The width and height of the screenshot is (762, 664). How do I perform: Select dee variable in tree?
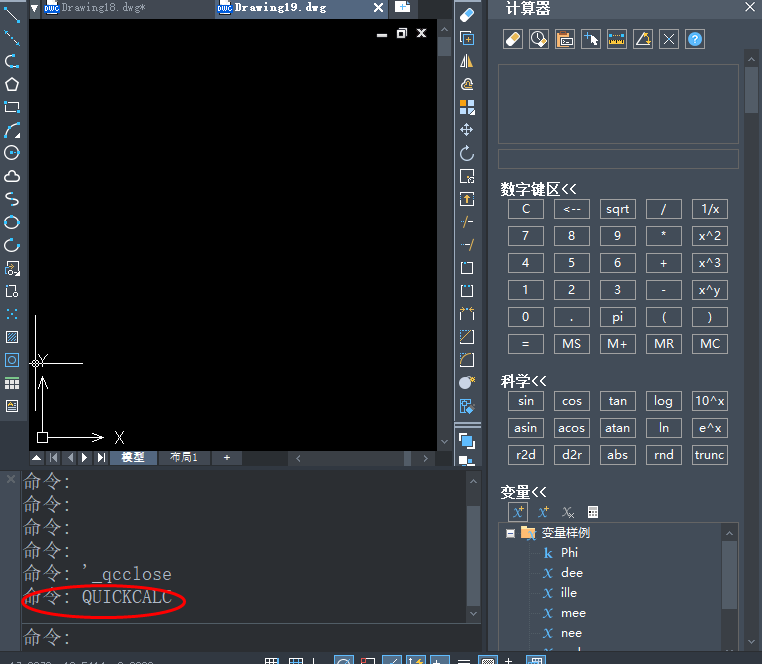click(x=572, y=573)
